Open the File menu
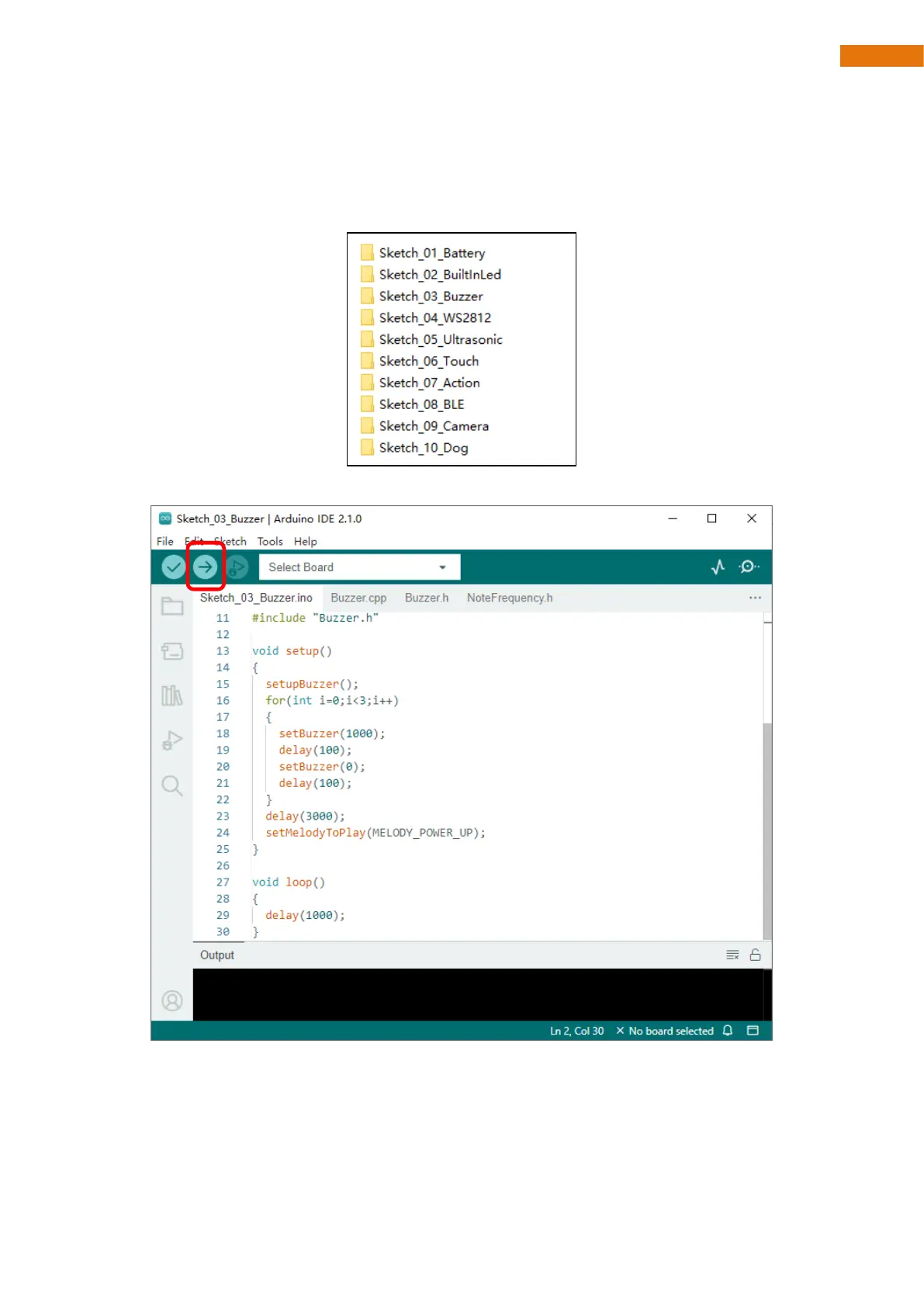 pyautogui.click(x=165, y=542)
